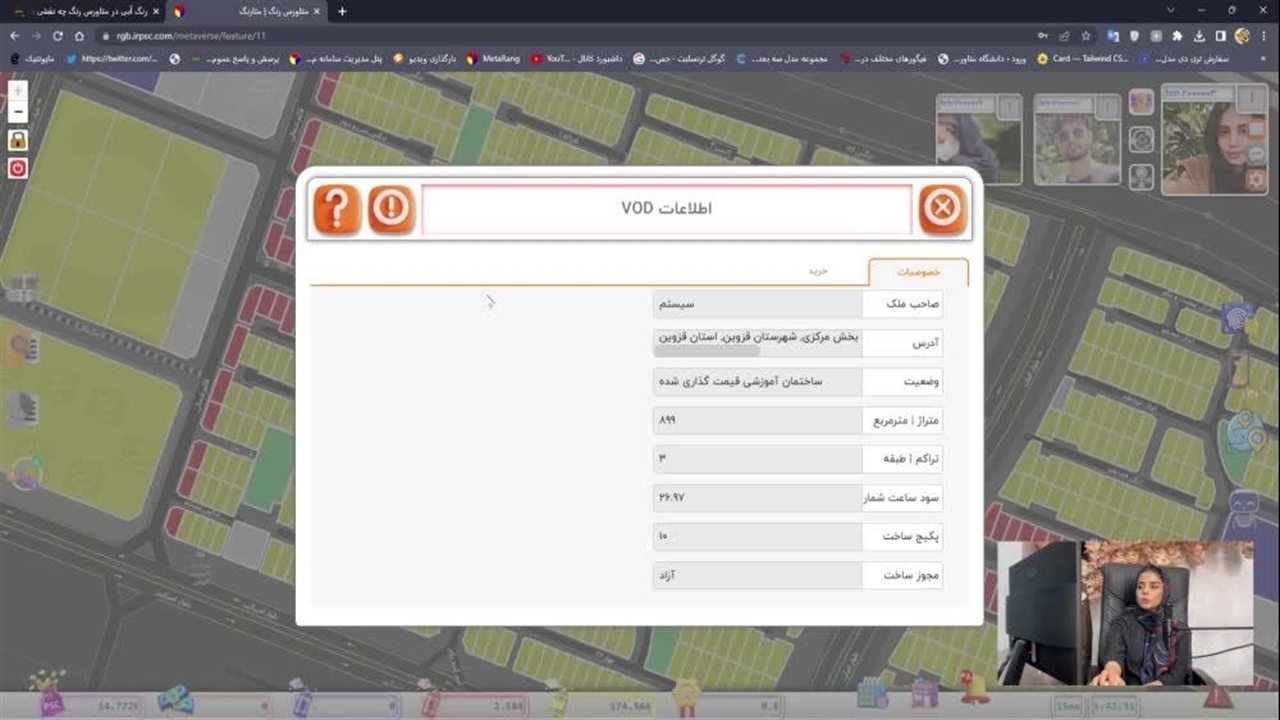Bookmark this page with star icon
Image resolution: width=1280 pixels, height=720 pixels.
click(1086, 36)
